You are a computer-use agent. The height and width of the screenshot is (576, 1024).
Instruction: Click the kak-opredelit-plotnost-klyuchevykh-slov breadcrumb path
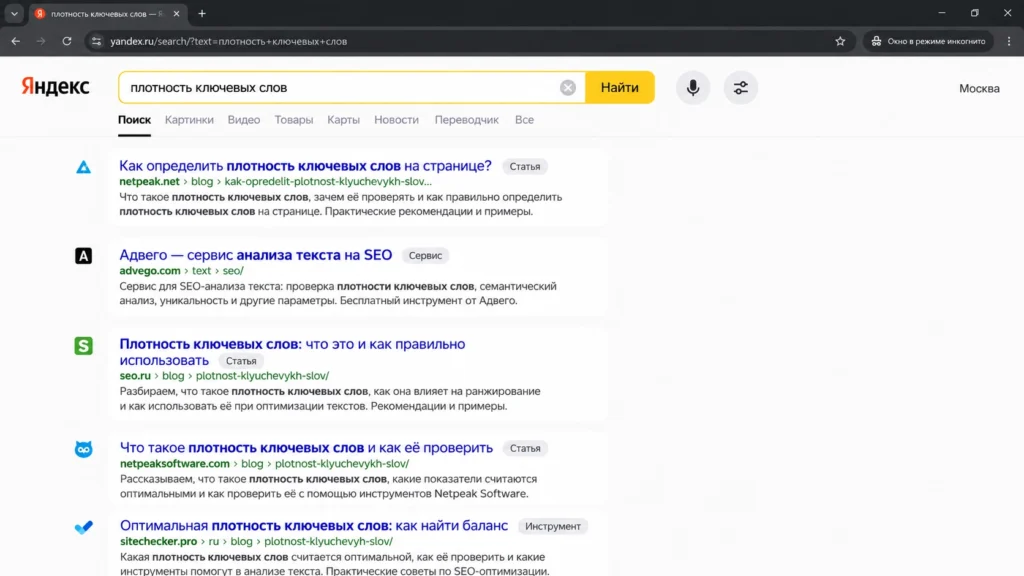[x=328, y=182]
